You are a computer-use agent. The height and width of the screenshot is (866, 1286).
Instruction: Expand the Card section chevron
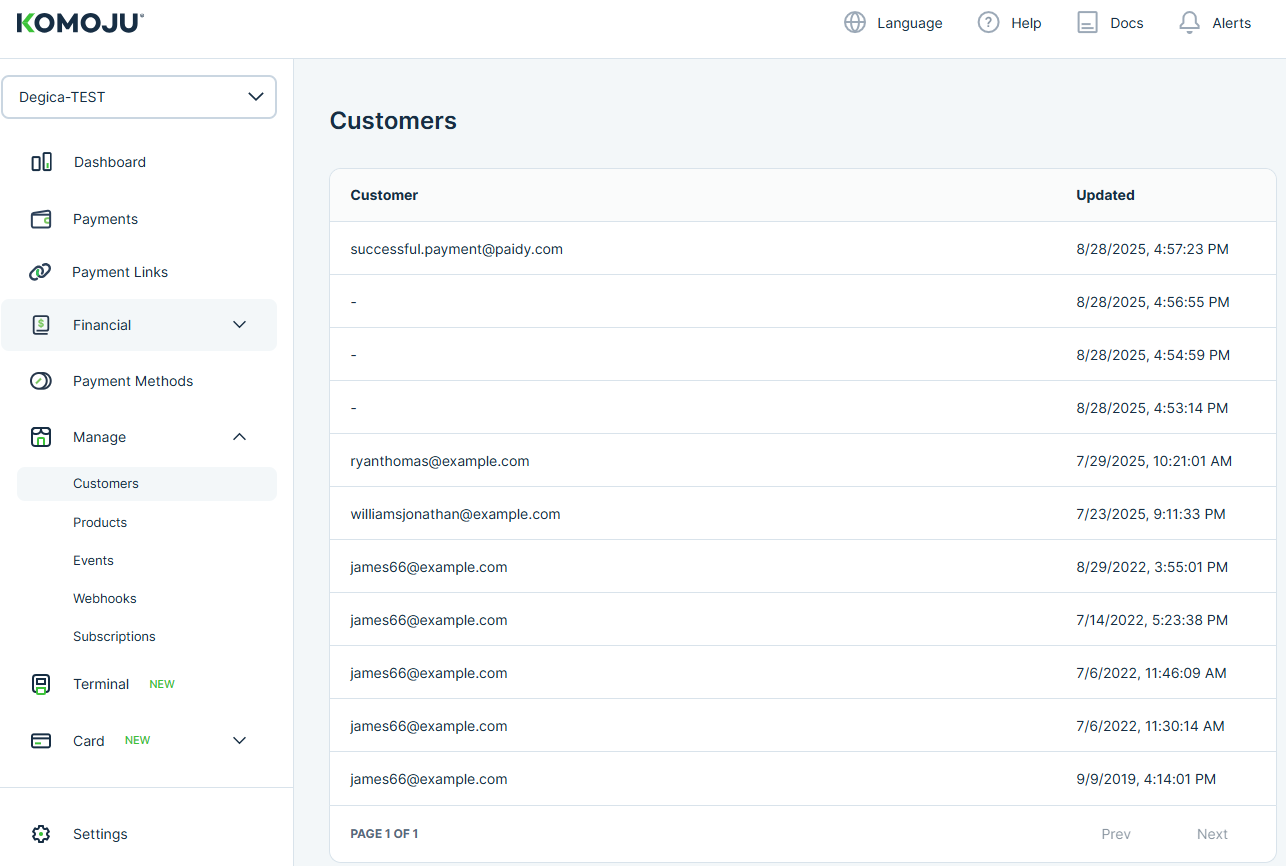pyautogui.click(x=239, y=741)
